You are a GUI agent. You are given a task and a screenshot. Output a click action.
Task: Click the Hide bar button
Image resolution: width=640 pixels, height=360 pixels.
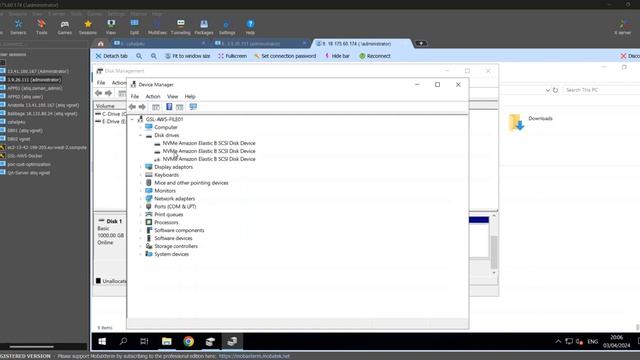pos(337,56)
